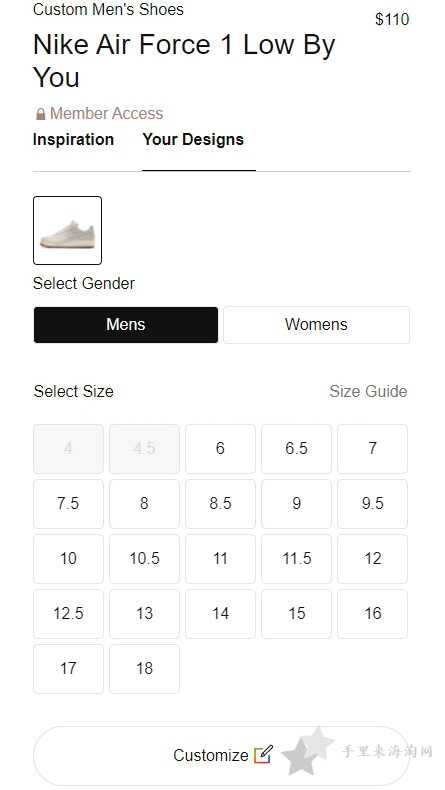Choose size 14
Screen dimensions: 445x790
click(220, 613)
